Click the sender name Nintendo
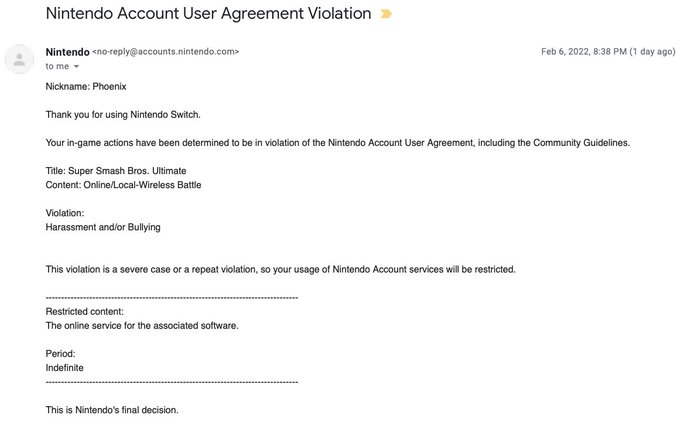This screenshot has width=680, height=422. tap(66, 51)
